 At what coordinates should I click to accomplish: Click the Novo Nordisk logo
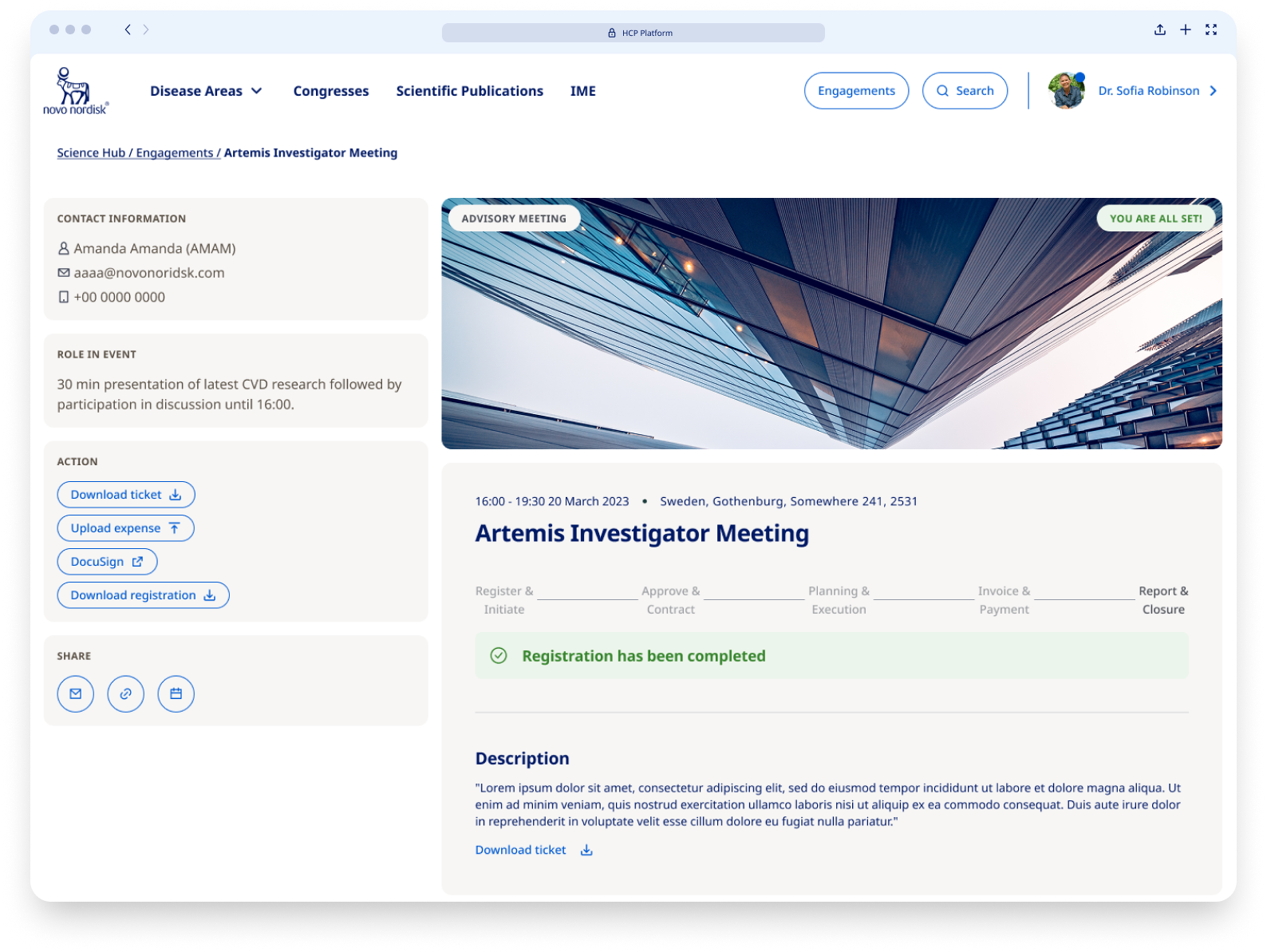[76, 91]
